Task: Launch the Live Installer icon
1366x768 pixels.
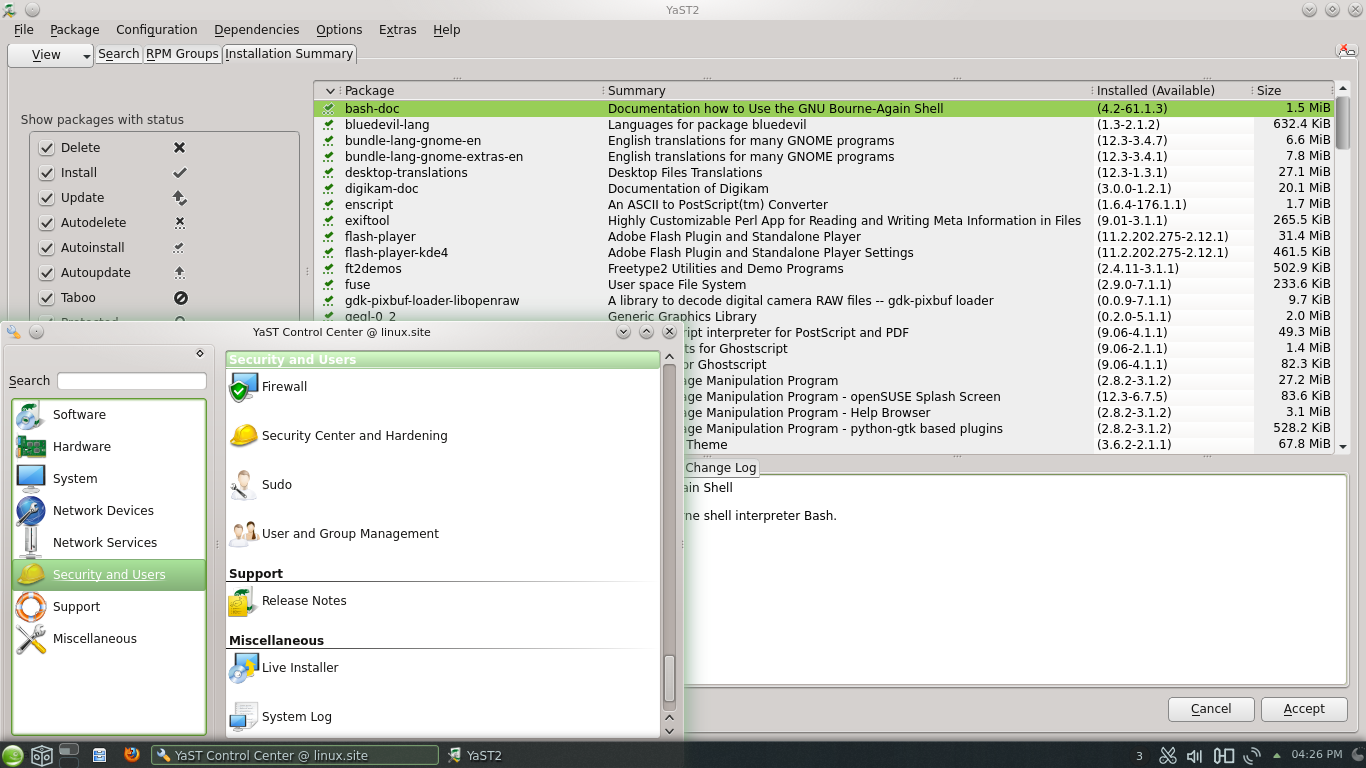Action: (244, 668)
